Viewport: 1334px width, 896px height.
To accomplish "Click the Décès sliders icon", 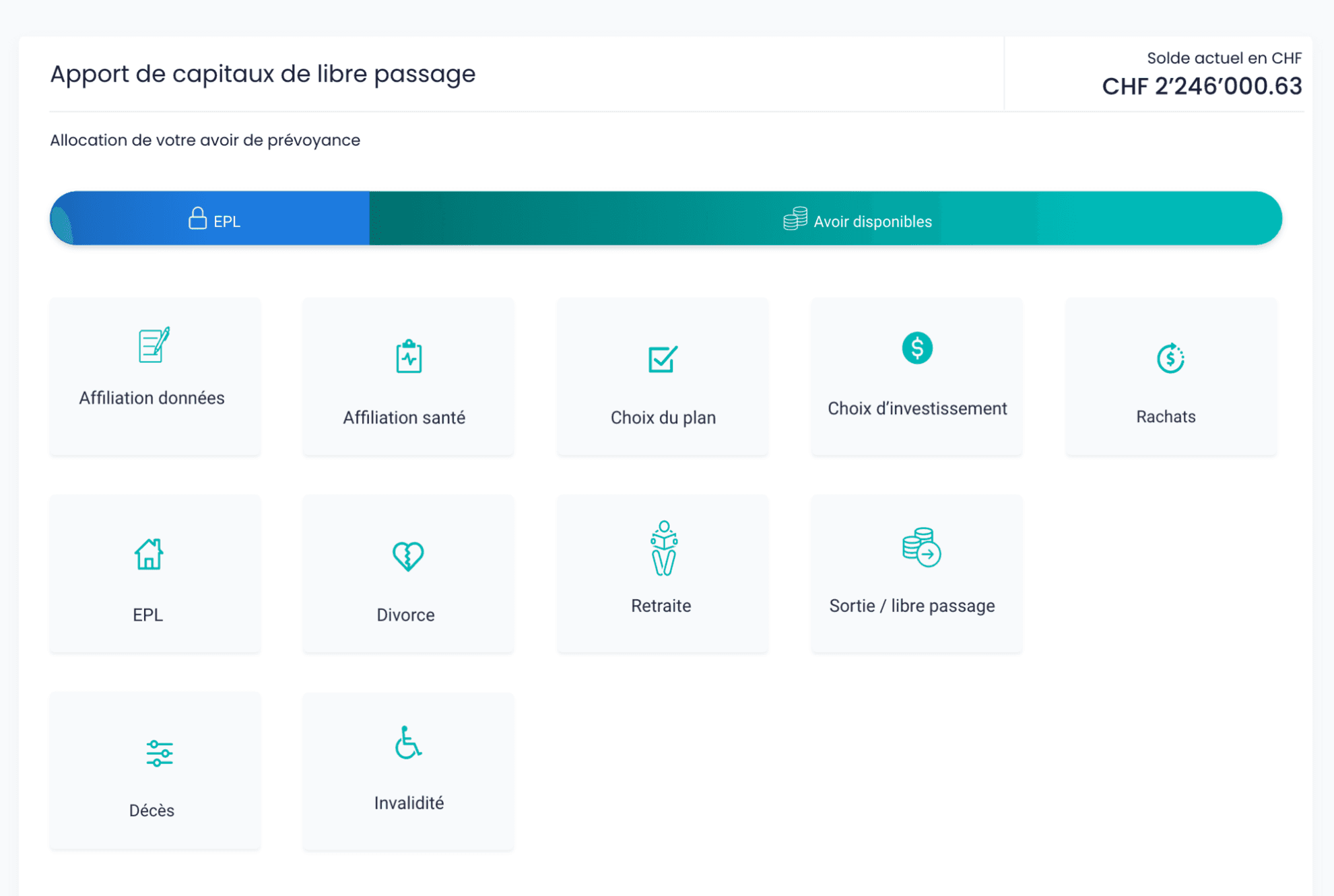I will 160,753.
